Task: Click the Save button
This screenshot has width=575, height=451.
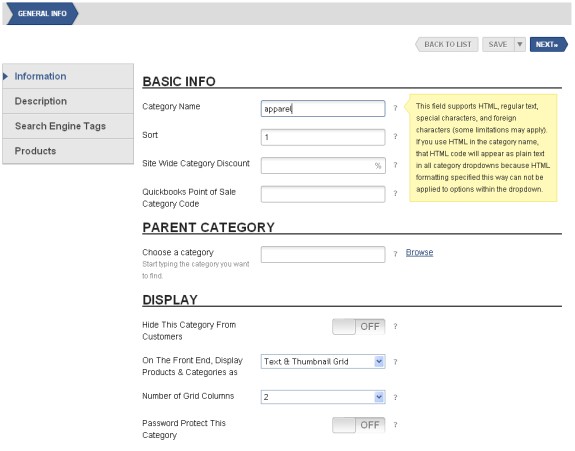Action: (498, 44)
